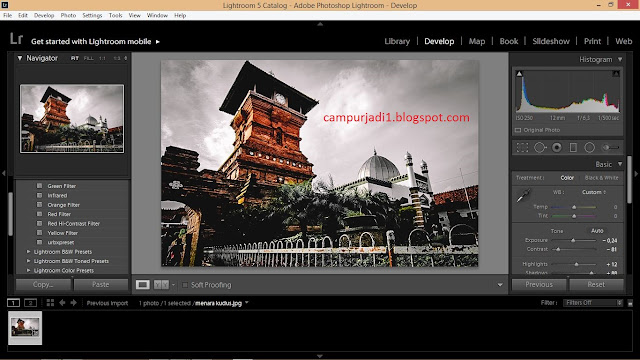Image resolution: width=640 pixels, height=360 pixels.
Task: Open Get started with Lightroom mobile
Action: coord(95,41)
